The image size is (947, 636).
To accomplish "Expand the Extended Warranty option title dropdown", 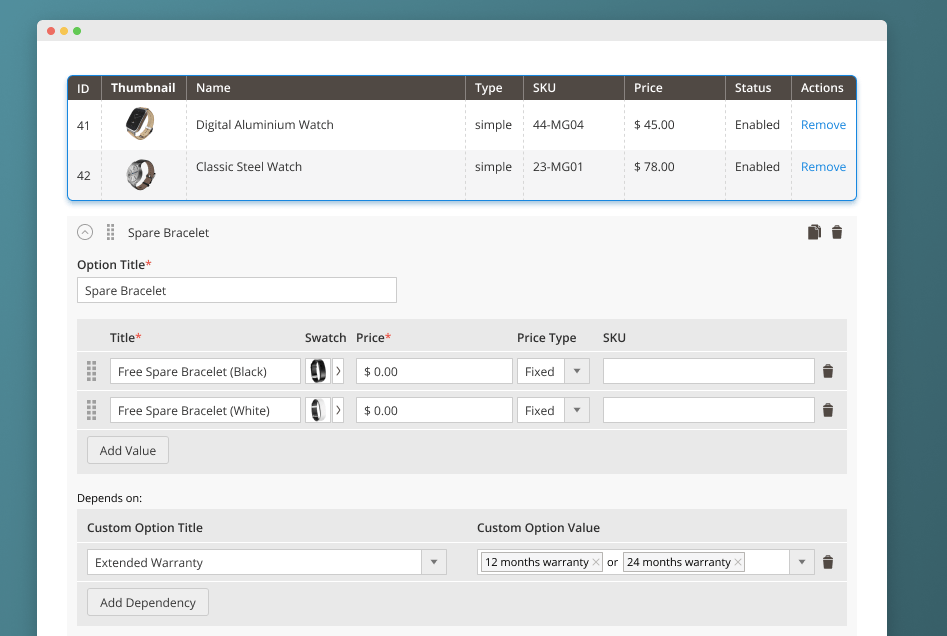I will coord(434,562).
